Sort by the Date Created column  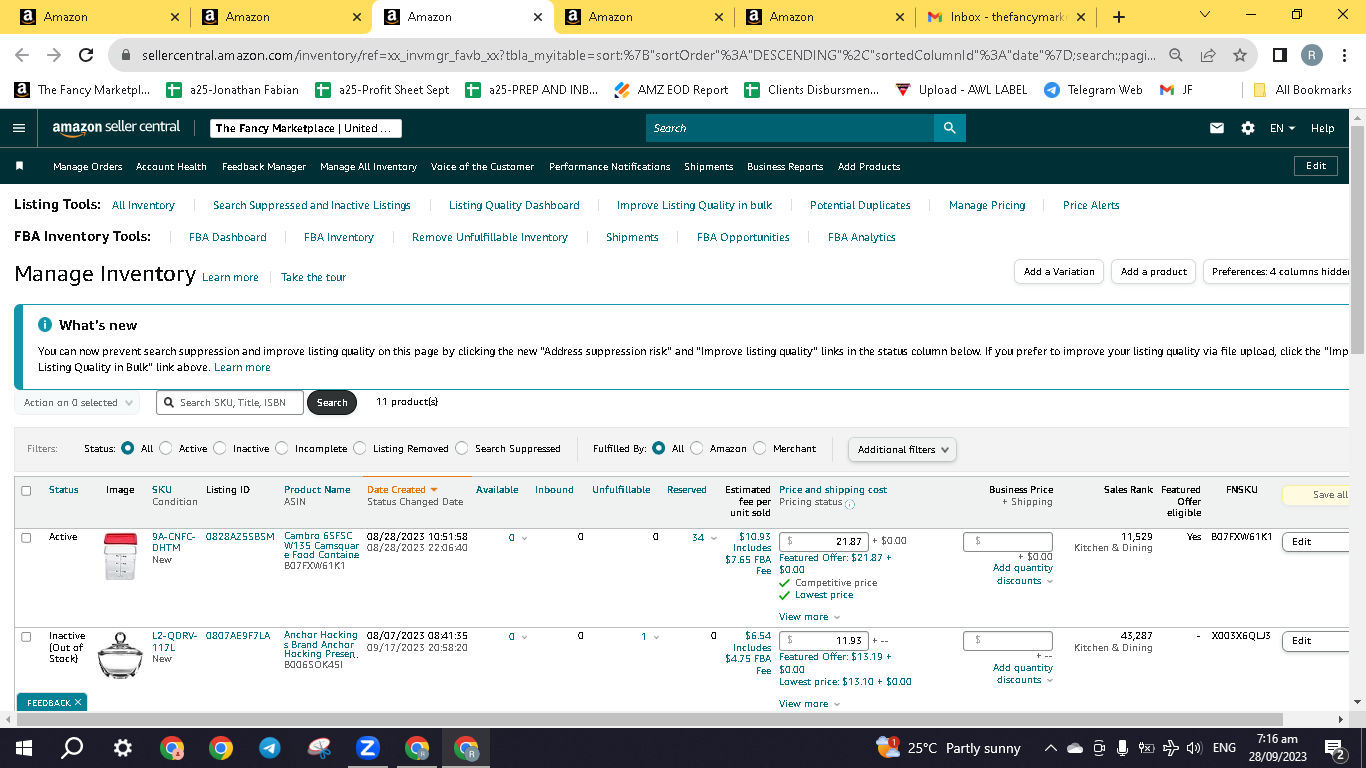pyautogui.click(x=402, y=490)
